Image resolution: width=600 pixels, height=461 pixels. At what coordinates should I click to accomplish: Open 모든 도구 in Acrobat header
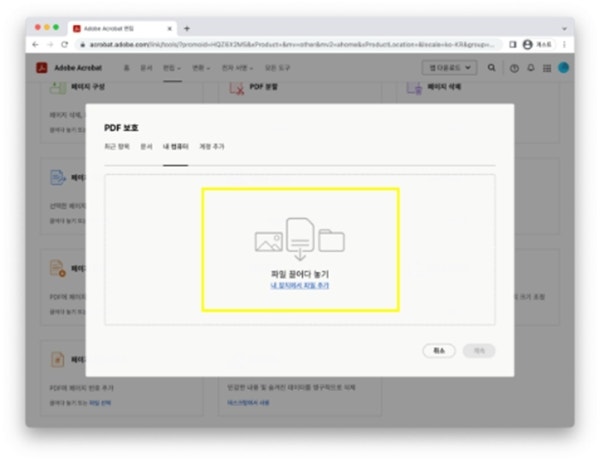[277, 68]
